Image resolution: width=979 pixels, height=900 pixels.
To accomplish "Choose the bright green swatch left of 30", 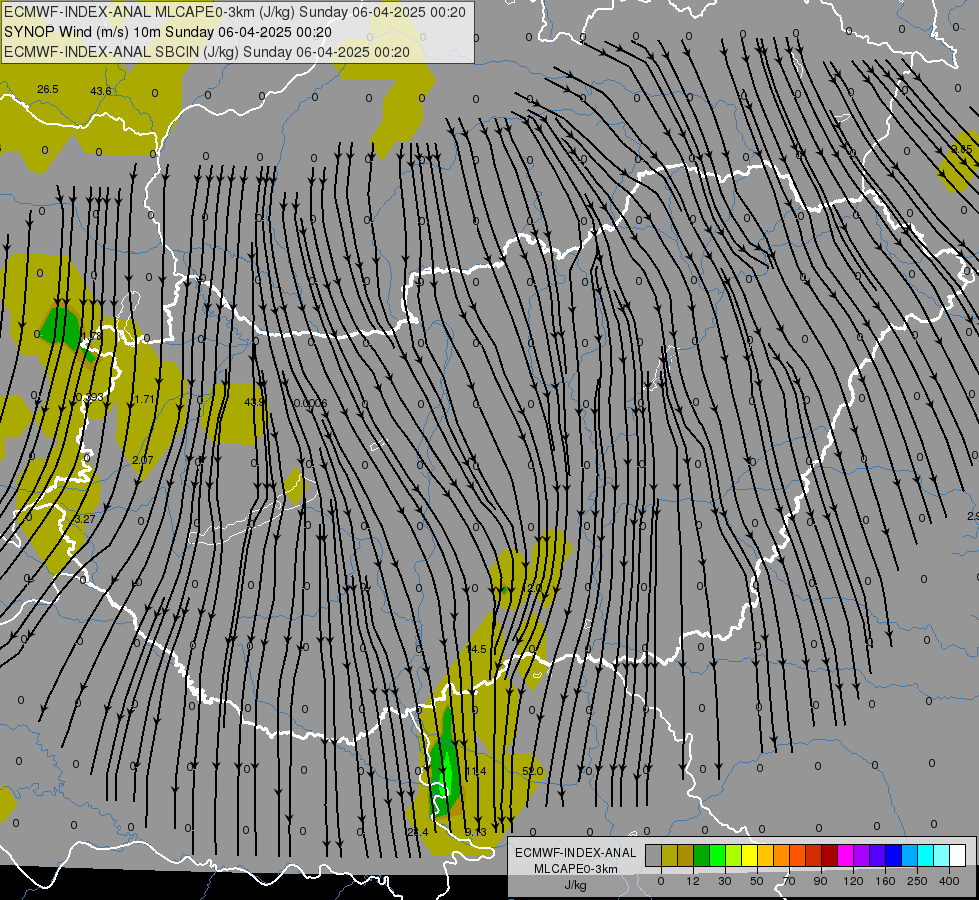I will (717, 856).
